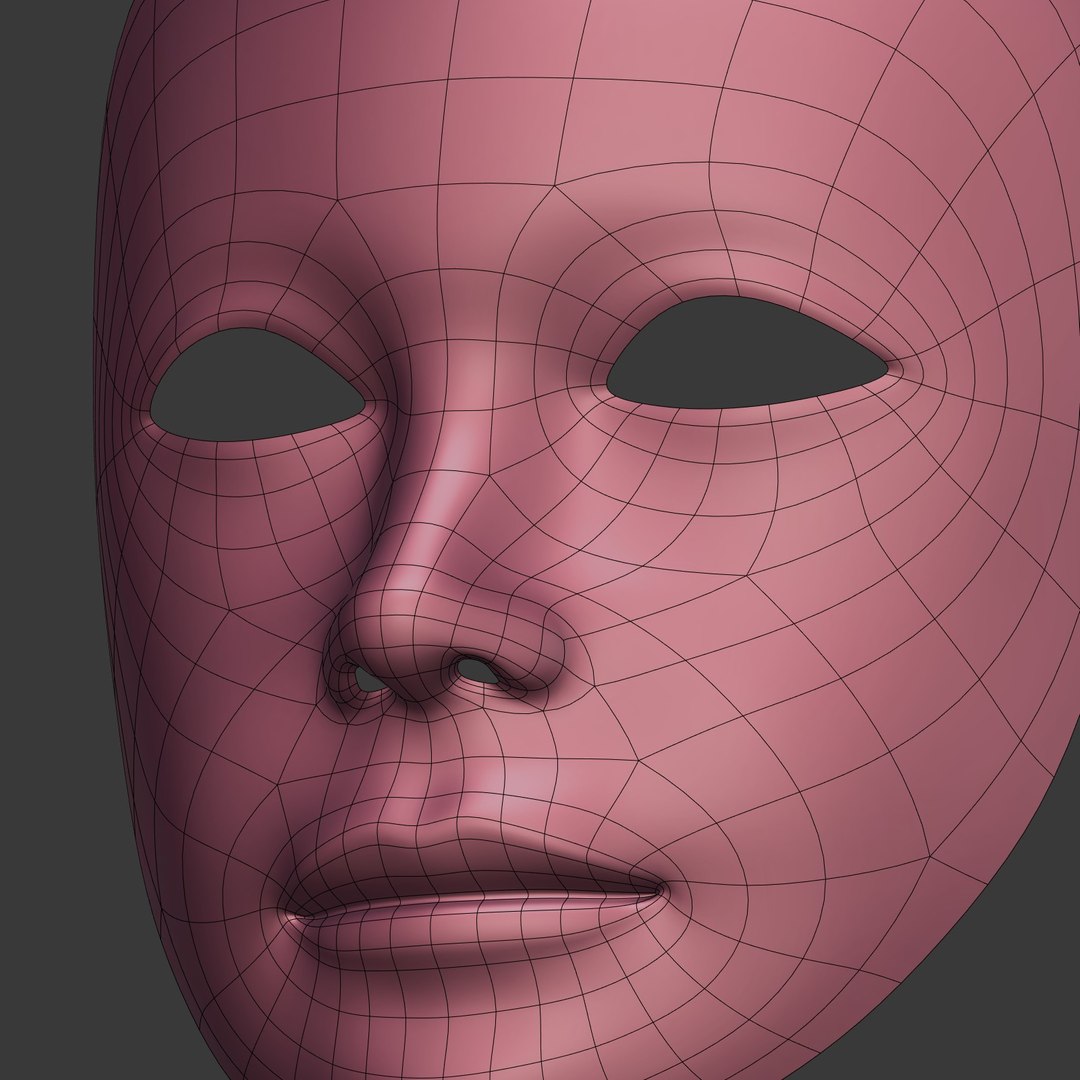Click the inner corner of smaller eye
The height and width of the screenshot is (1080, 1080).
pos(364,405)
